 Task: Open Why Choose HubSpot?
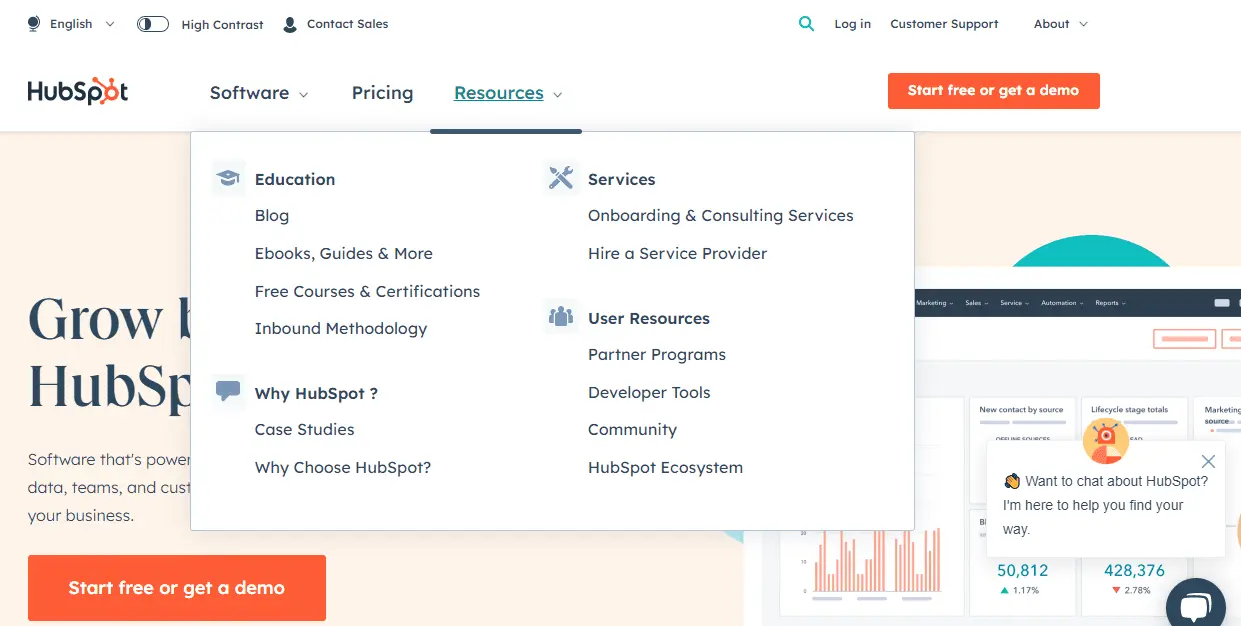click(x=343, y=468)
